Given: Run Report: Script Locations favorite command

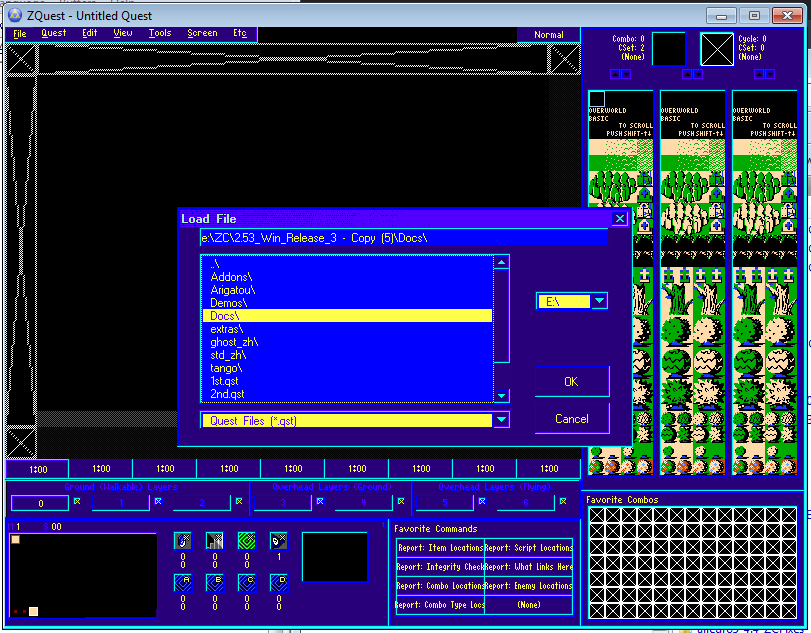Looking at the screenshot, I should point(529,548).
